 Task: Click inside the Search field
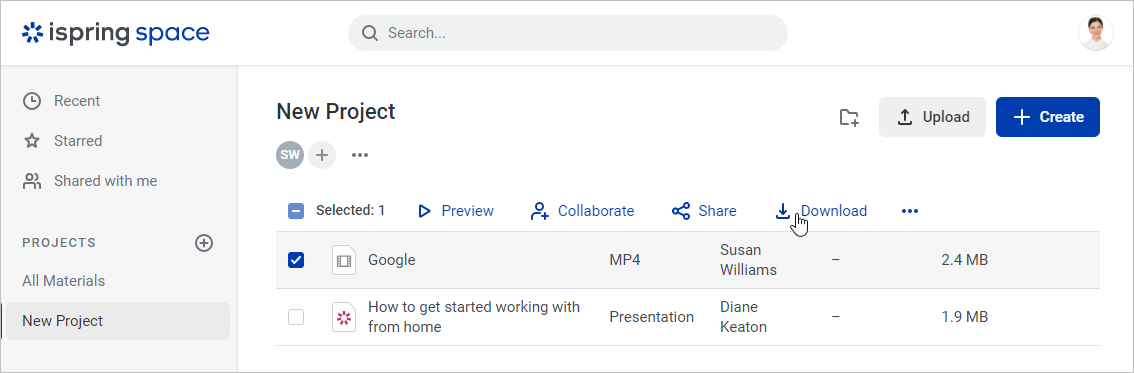click(x=568, y=33)
